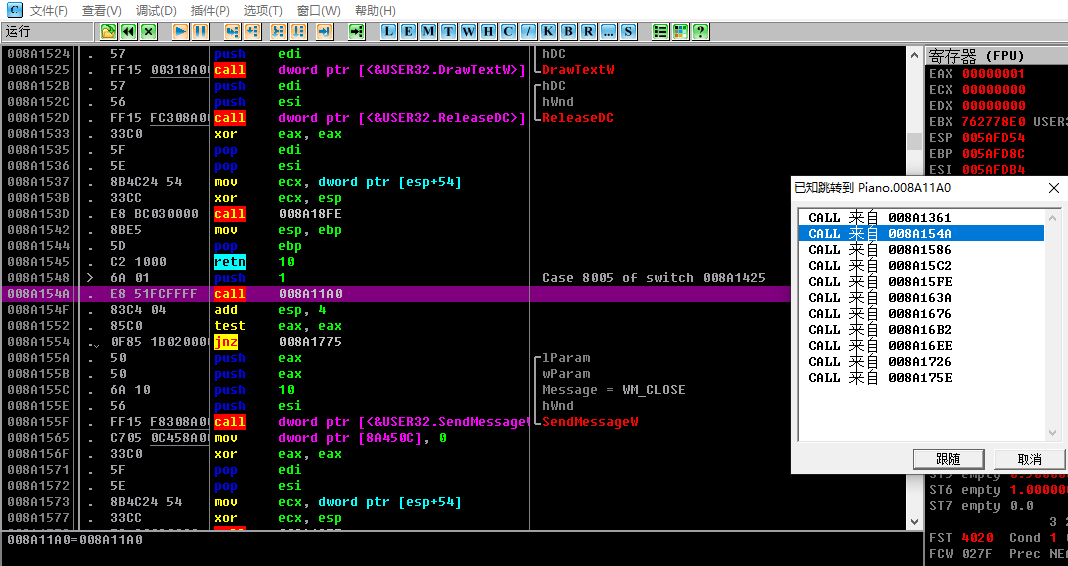Close the debugged program with X icon
1068x566 pixels.
click(x=148, y=31)
